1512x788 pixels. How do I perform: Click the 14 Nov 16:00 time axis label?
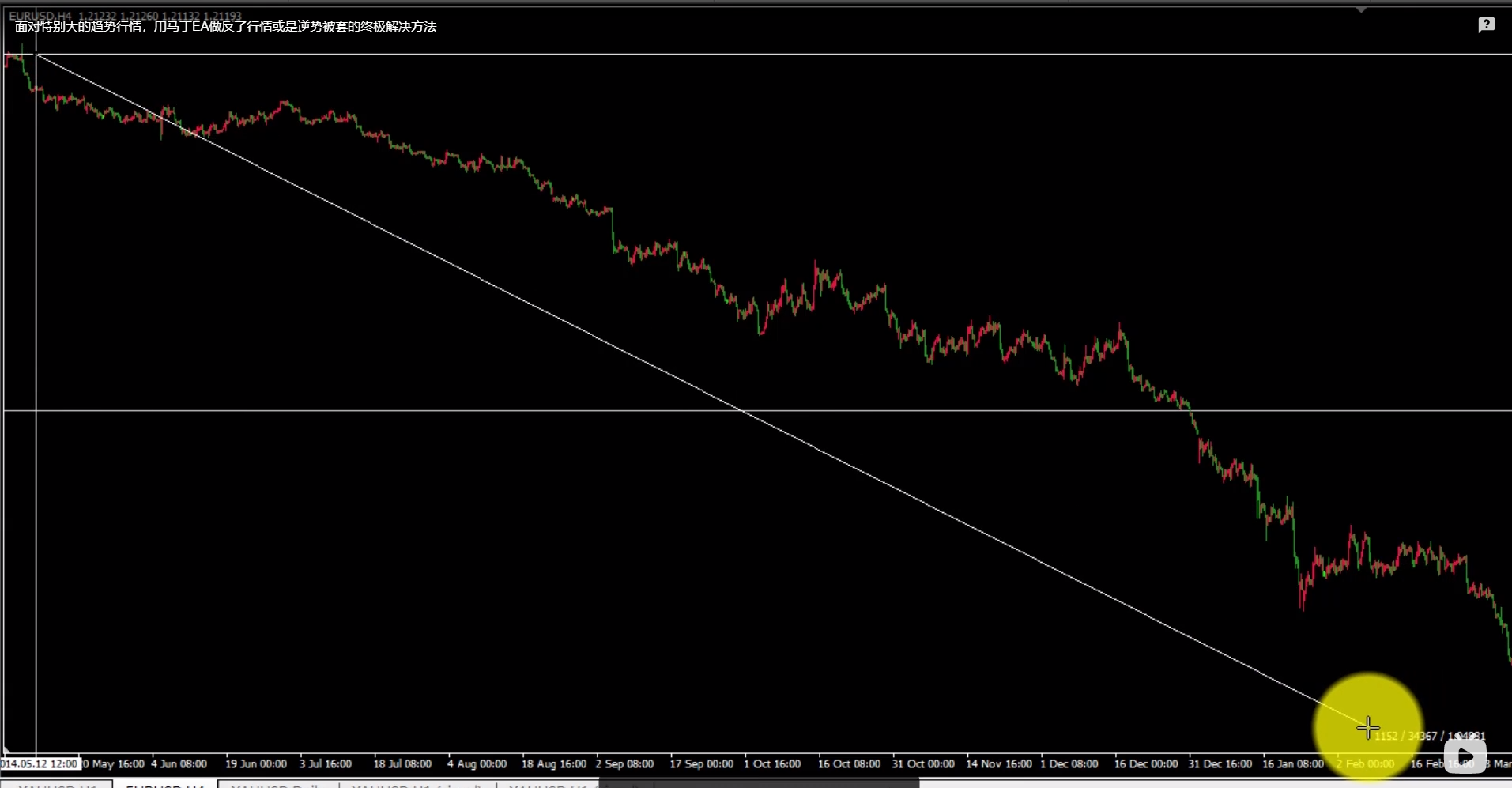tap(999, 764)
